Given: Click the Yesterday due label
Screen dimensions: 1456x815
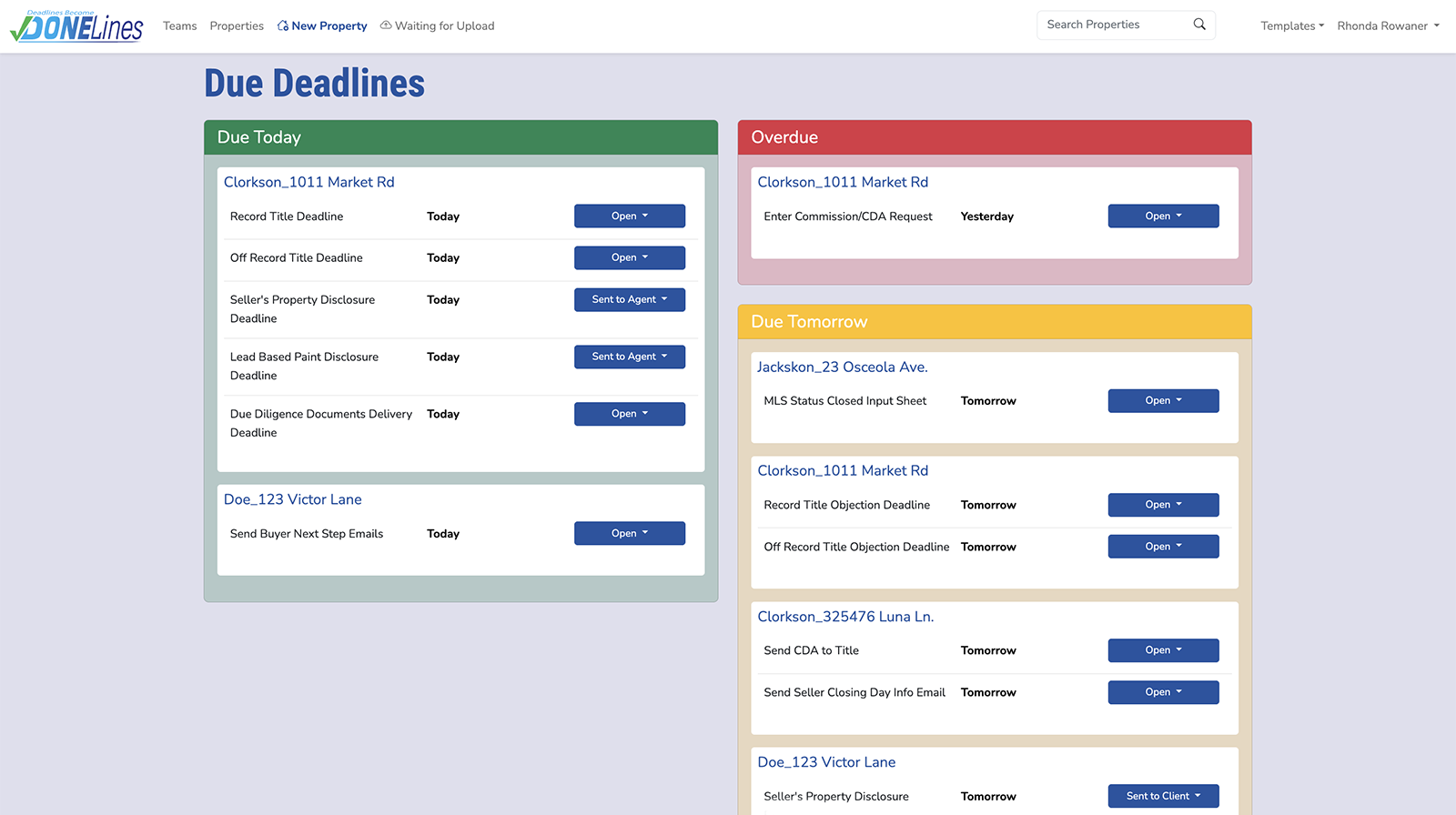Looking at the screenshot, I should pos(987,216).
